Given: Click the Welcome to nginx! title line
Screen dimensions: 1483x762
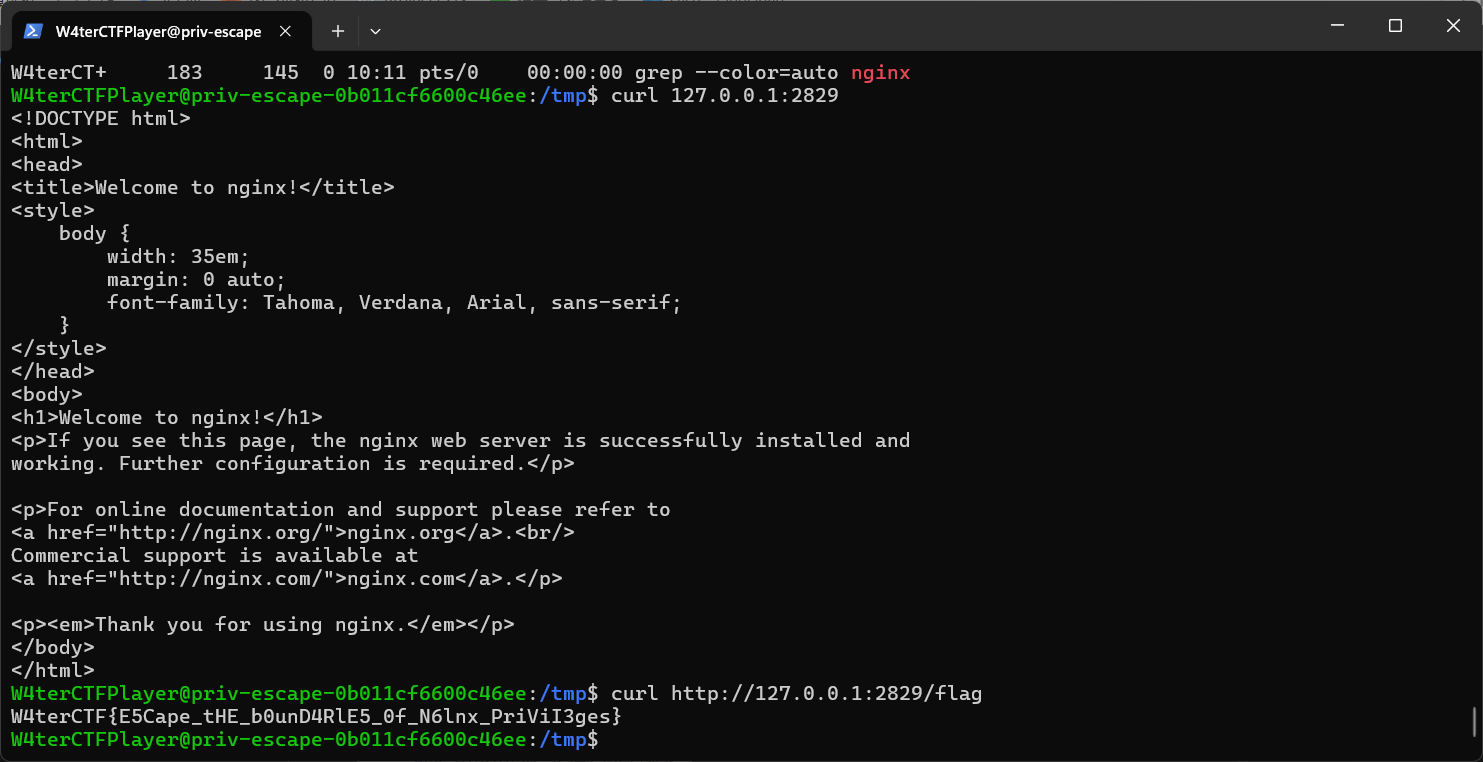Looking at the screenshot, I should (x=203, y=188).
